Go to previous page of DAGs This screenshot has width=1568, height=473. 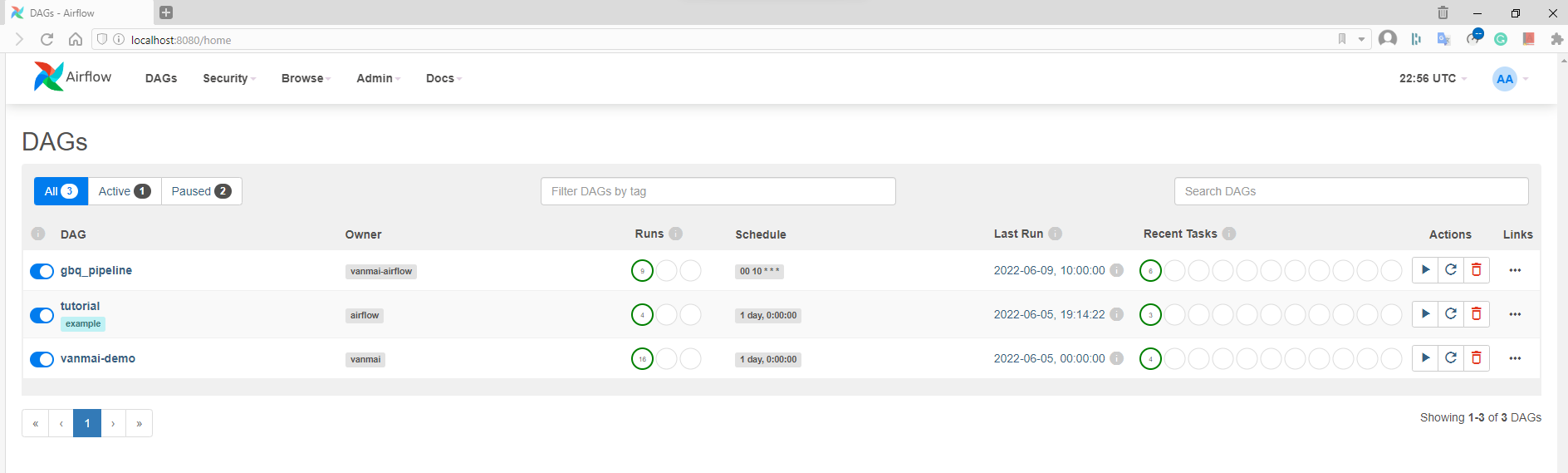pyautogui.click(x=61, y=423)
